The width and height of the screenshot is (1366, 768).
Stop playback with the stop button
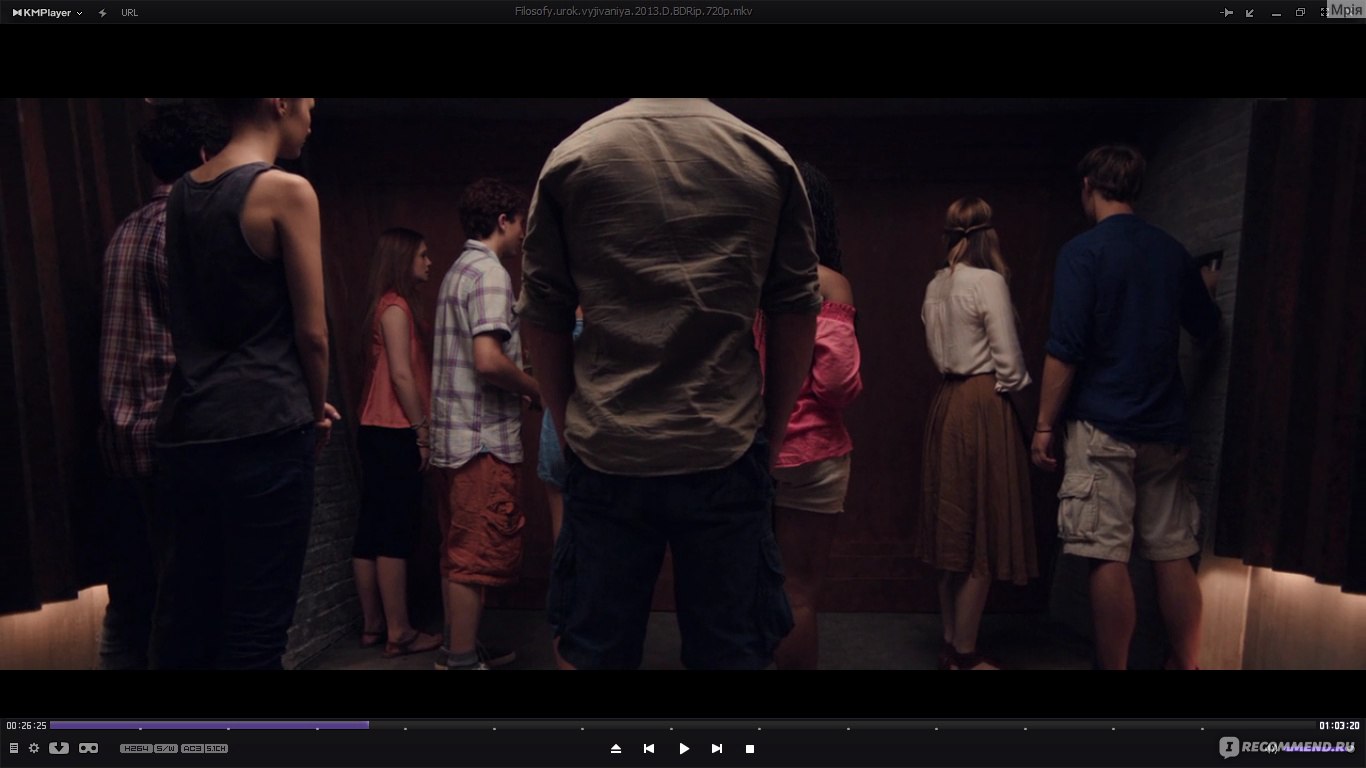750,748
